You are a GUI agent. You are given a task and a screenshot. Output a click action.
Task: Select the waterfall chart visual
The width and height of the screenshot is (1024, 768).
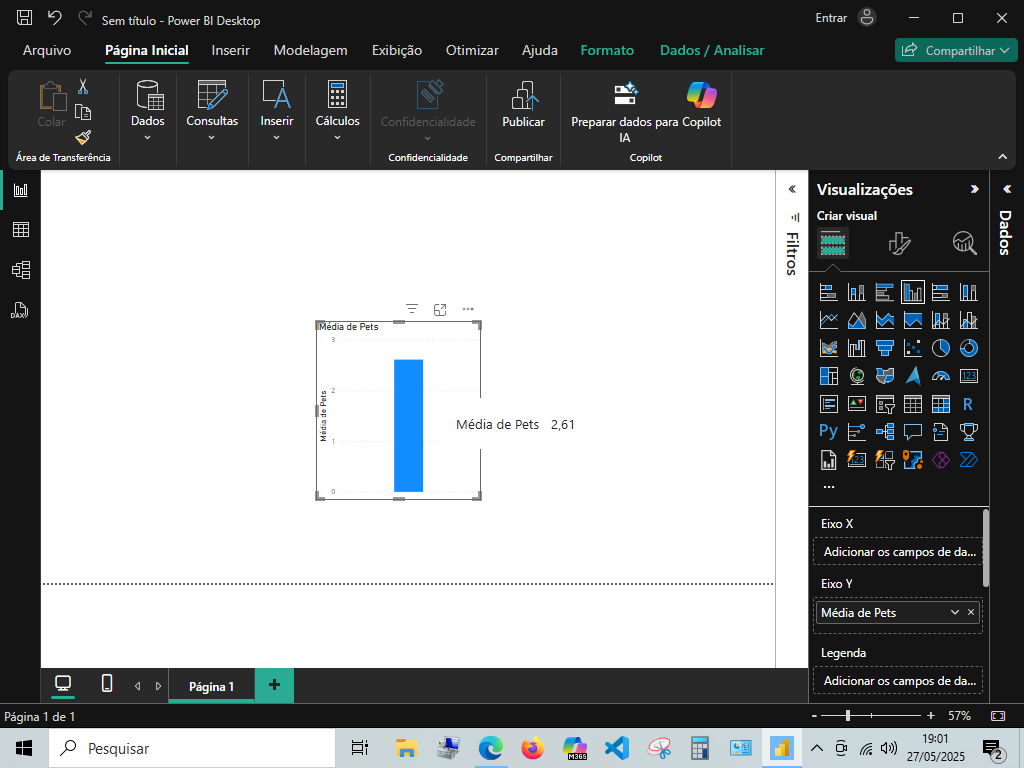(x=857, y=348)
